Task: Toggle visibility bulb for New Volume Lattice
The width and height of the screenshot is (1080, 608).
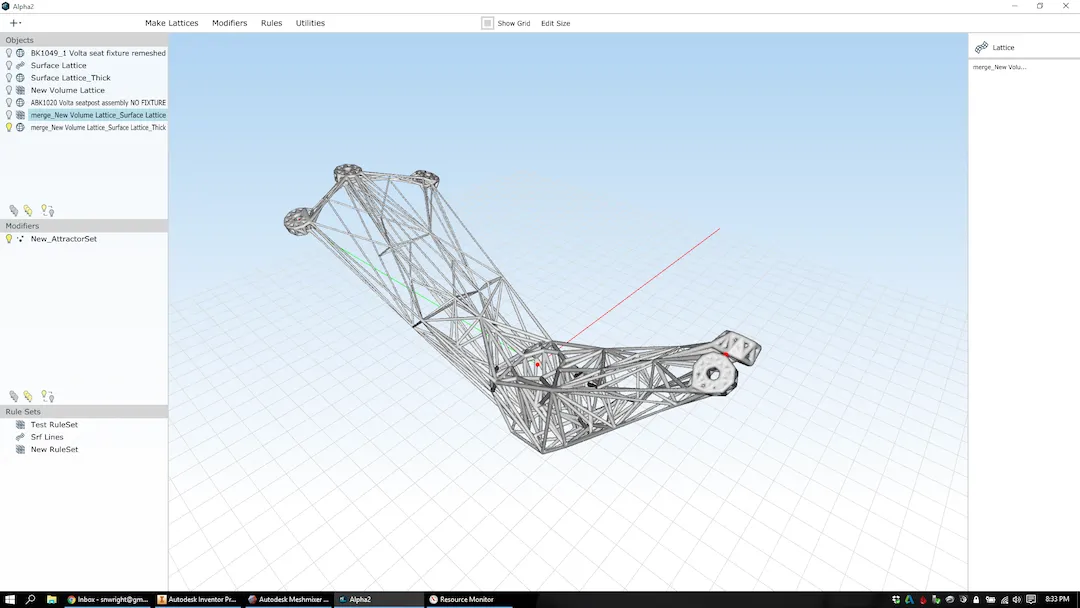Action: 9,90
